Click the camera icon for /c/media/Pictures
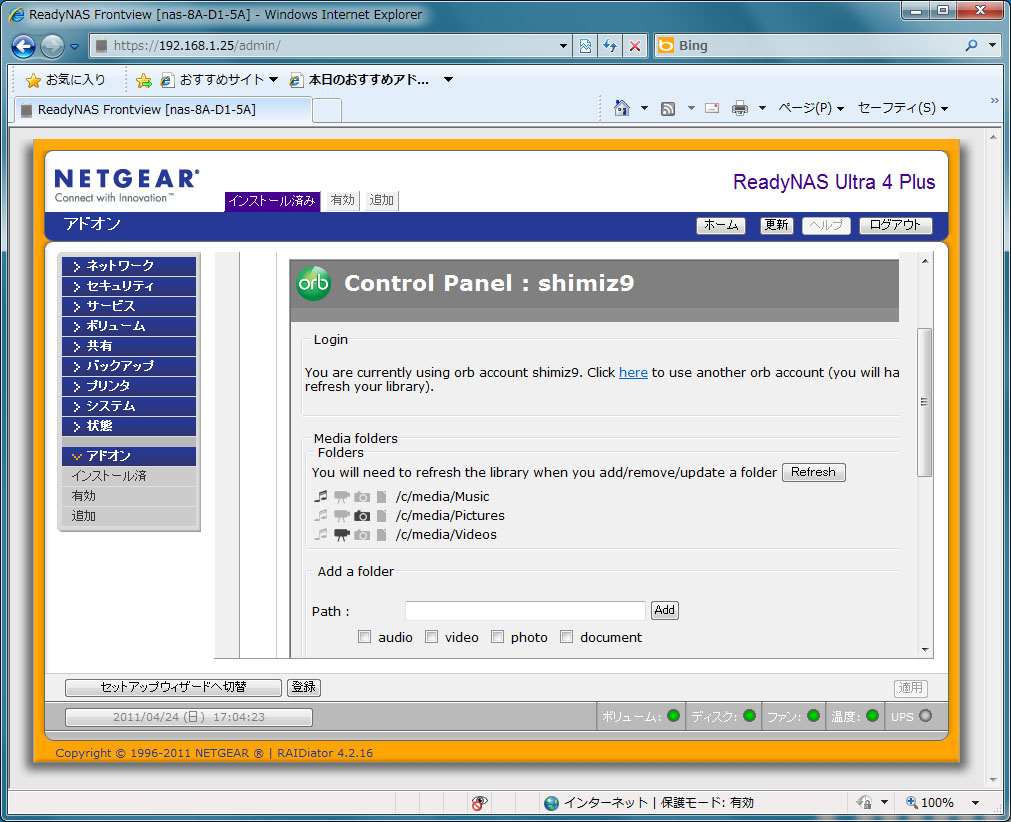Screen dimensions: 1011x822 tap(362, 516)
